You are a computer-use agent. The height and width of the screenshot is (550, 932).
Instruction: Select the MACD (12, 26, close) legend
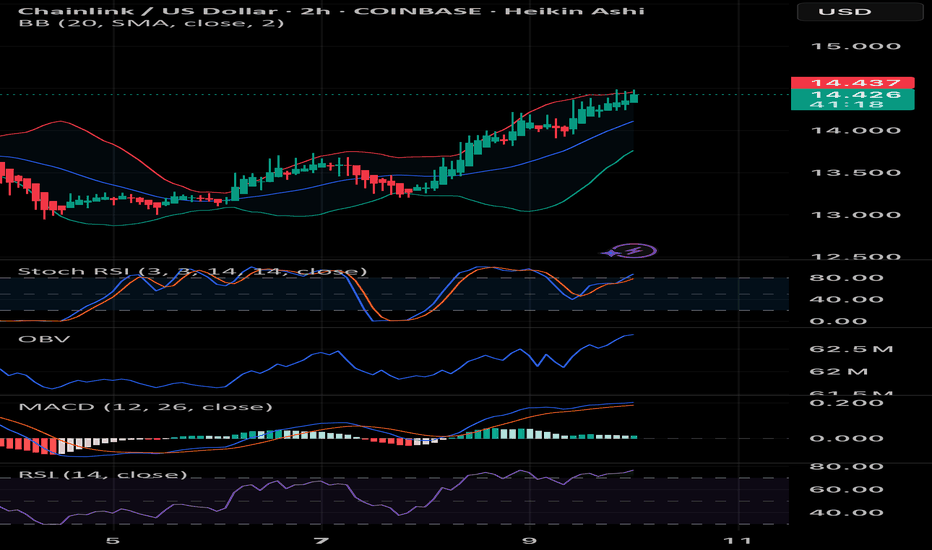[x=145, y=407]
